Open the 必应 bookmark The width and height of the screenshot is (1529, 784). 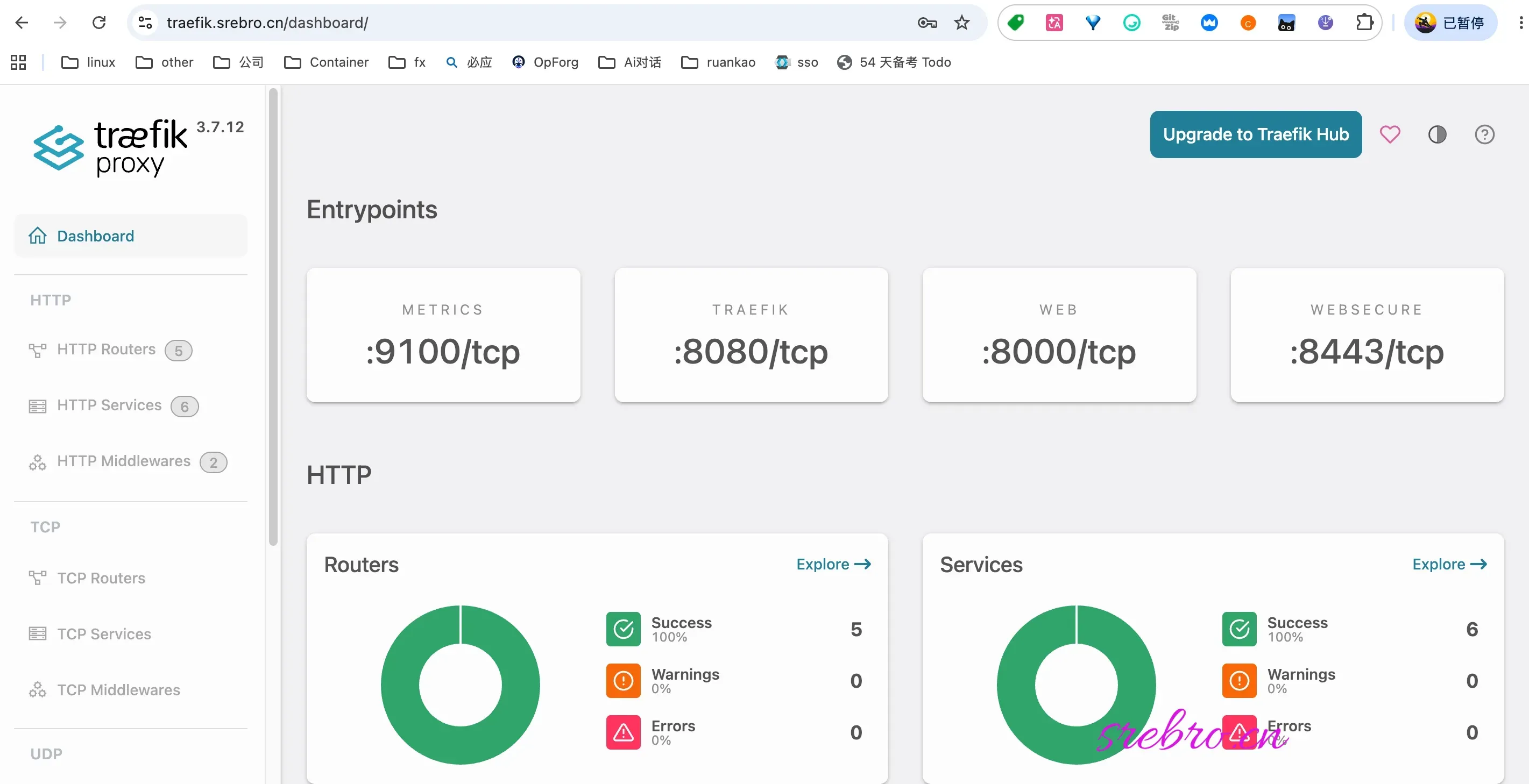[x=468, y=62]
